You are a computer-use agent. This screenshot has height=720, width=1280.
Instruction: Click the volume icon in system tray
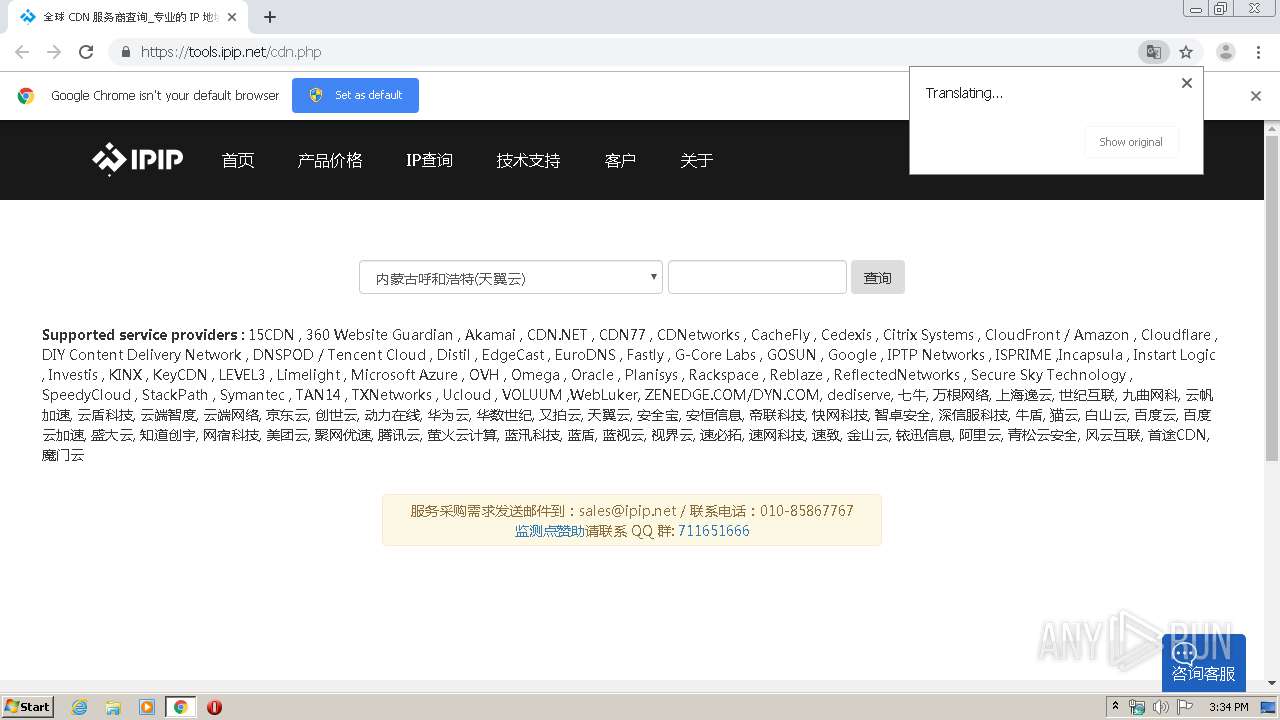coord(1160,707)
